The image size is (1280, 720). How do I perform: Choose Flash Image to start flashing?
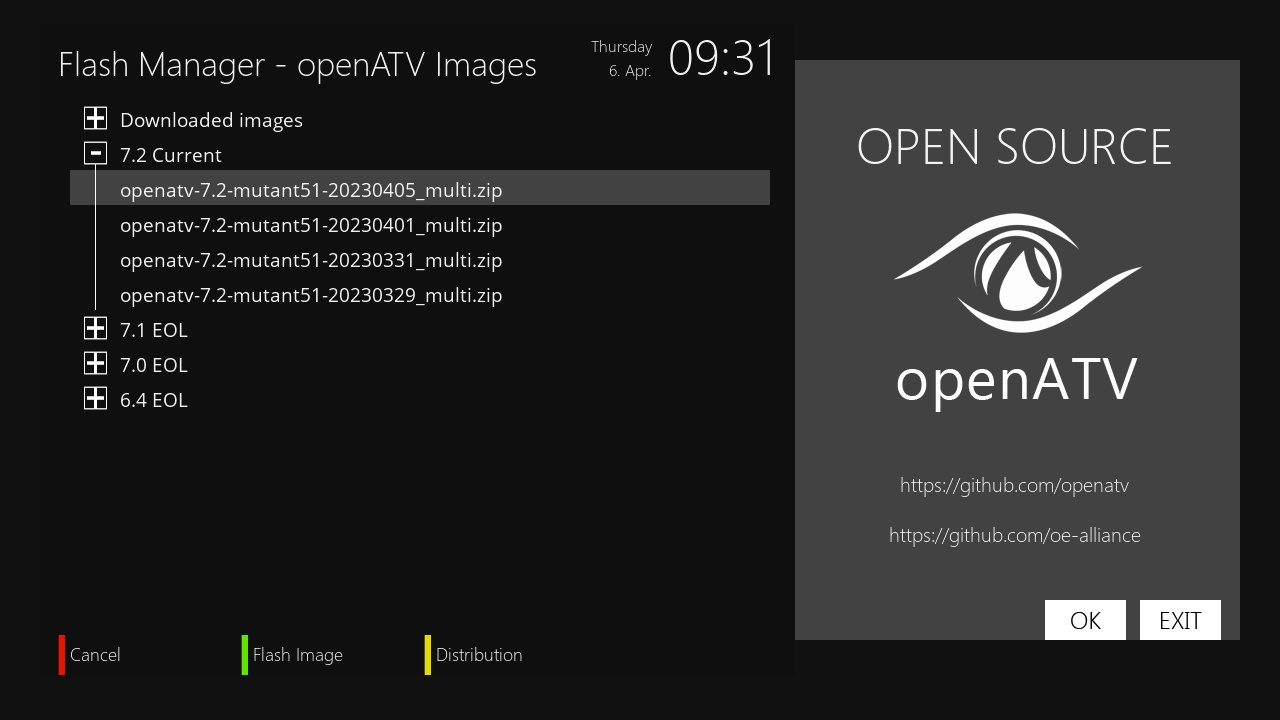(297, 655)
